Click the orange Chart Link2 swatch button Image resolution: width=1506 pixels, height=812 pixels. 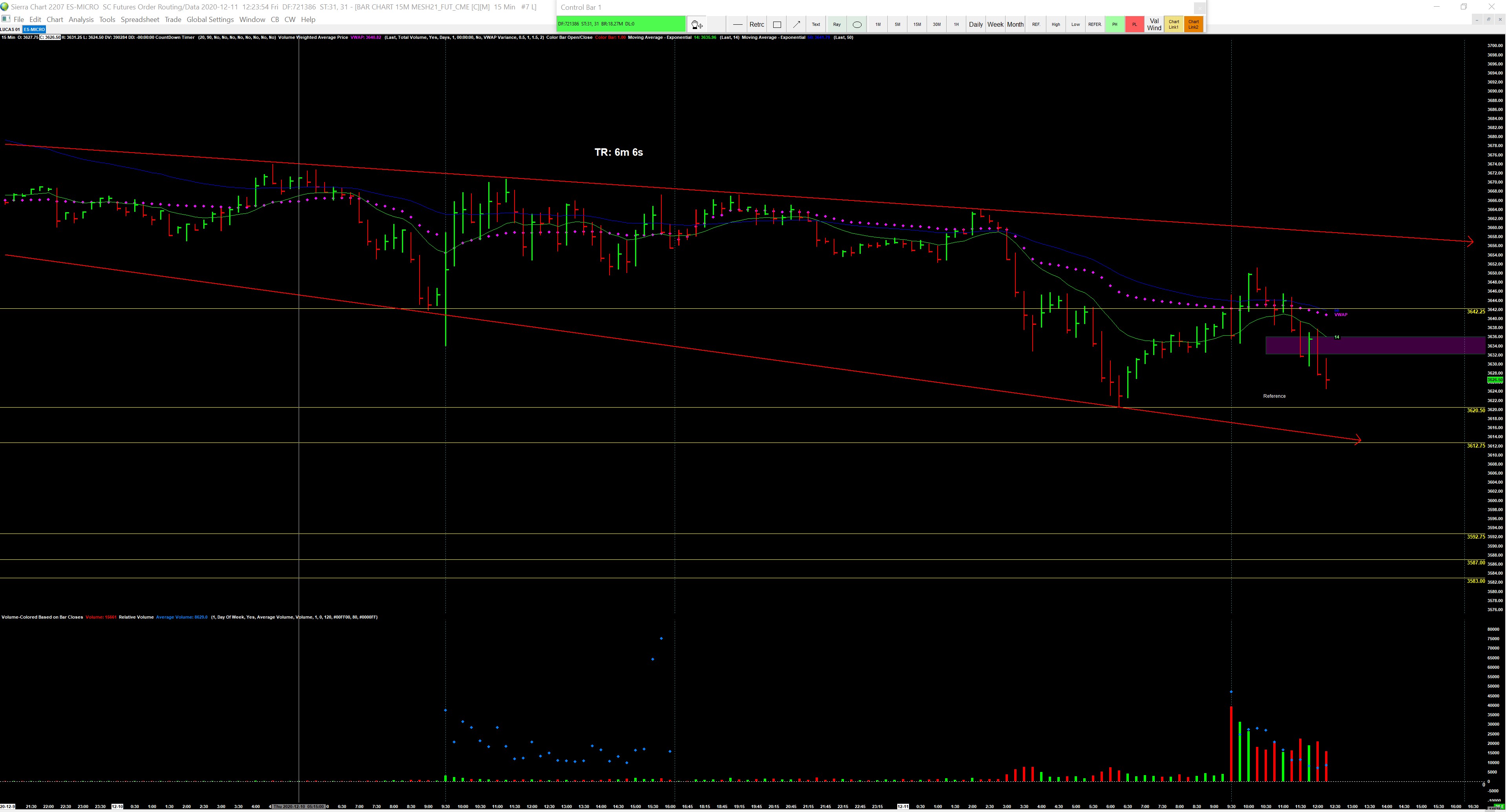point(1193,25)
